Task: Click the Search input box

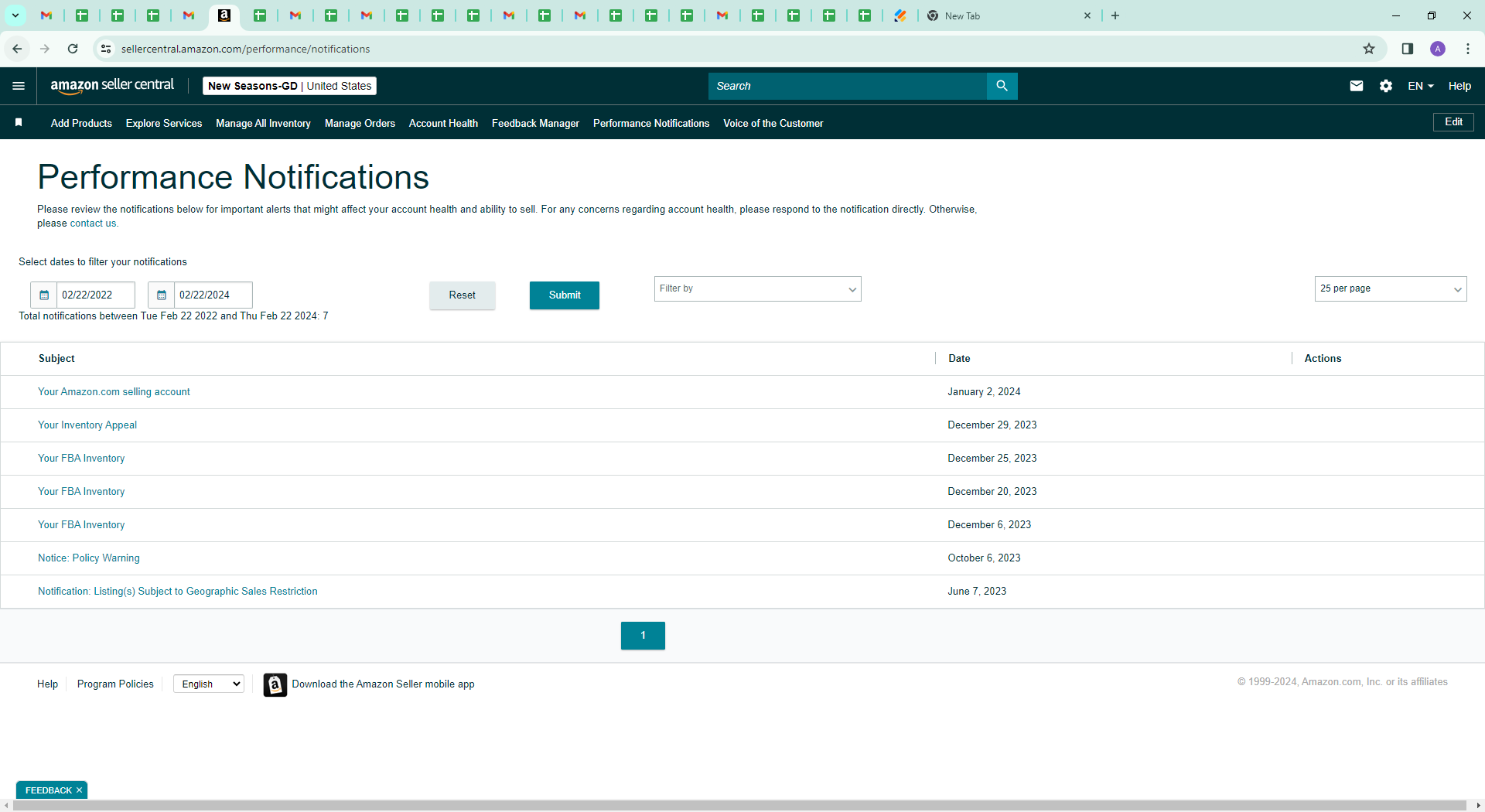Action: [x=847, y=86]
